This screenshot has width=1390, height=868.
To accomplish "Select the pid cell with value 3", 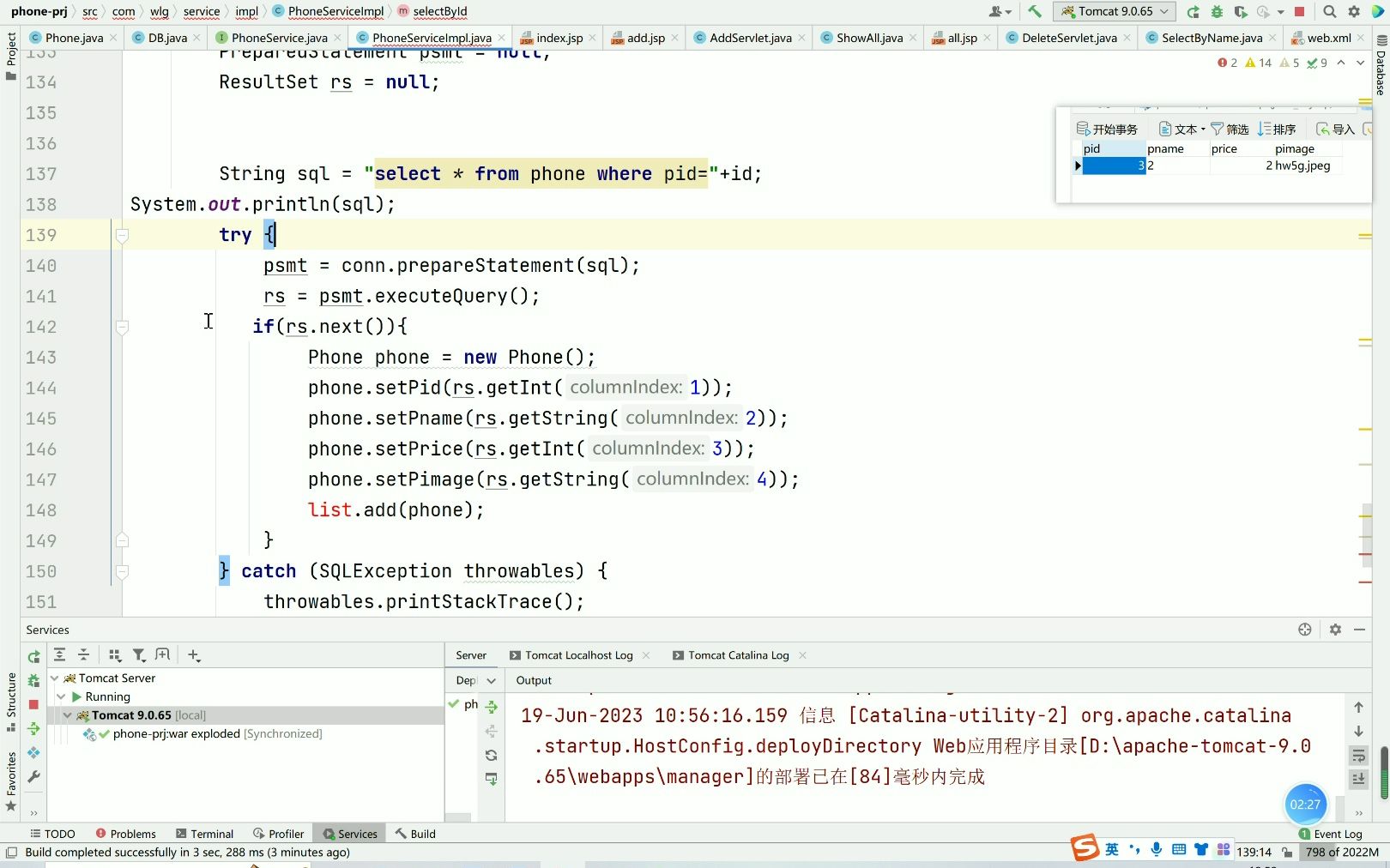I will click(x=1114, y=166).
